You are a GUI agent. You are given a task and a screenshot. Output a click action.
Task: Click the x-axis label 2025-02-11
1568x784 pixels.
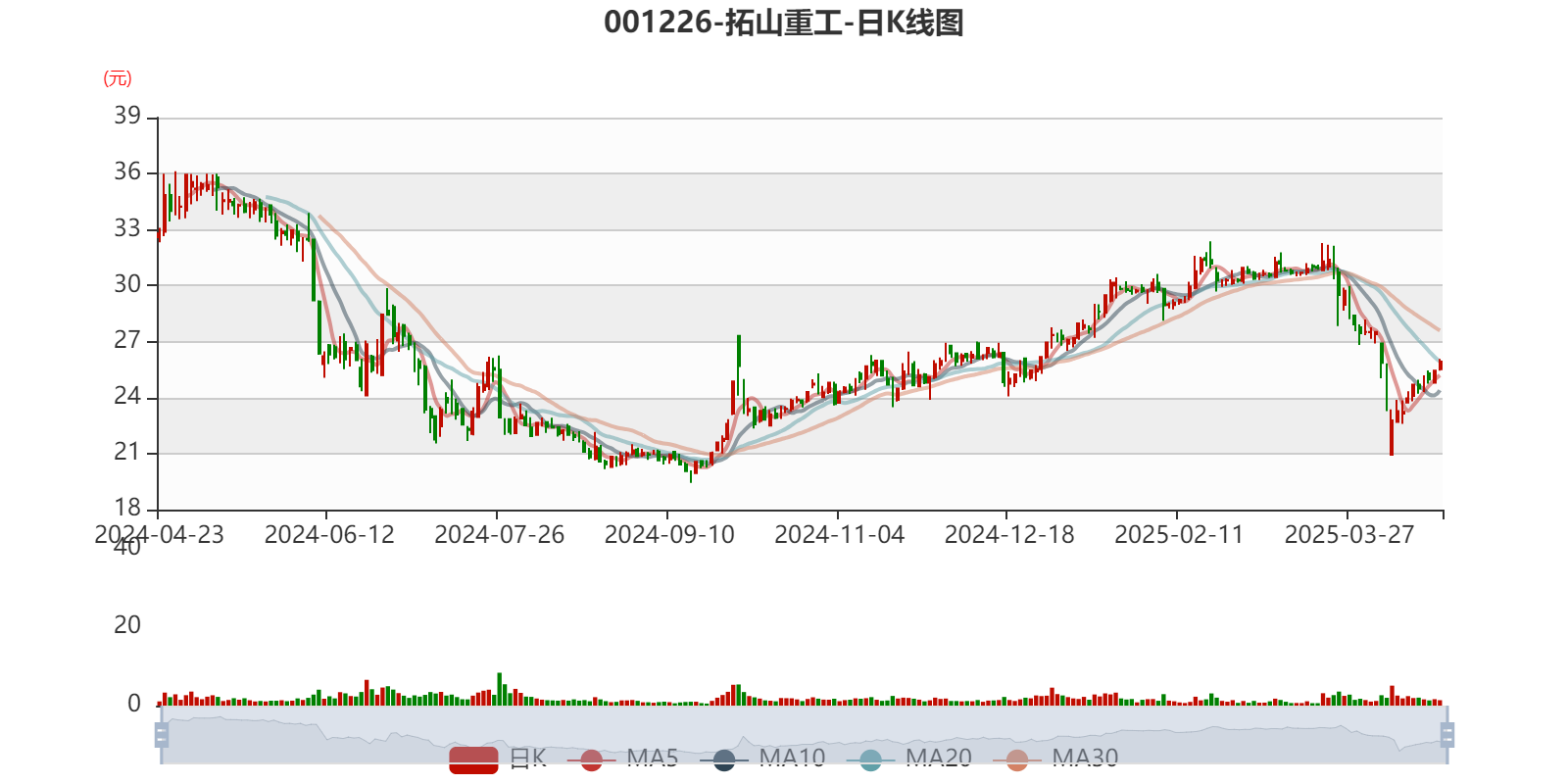point(1179,535)
